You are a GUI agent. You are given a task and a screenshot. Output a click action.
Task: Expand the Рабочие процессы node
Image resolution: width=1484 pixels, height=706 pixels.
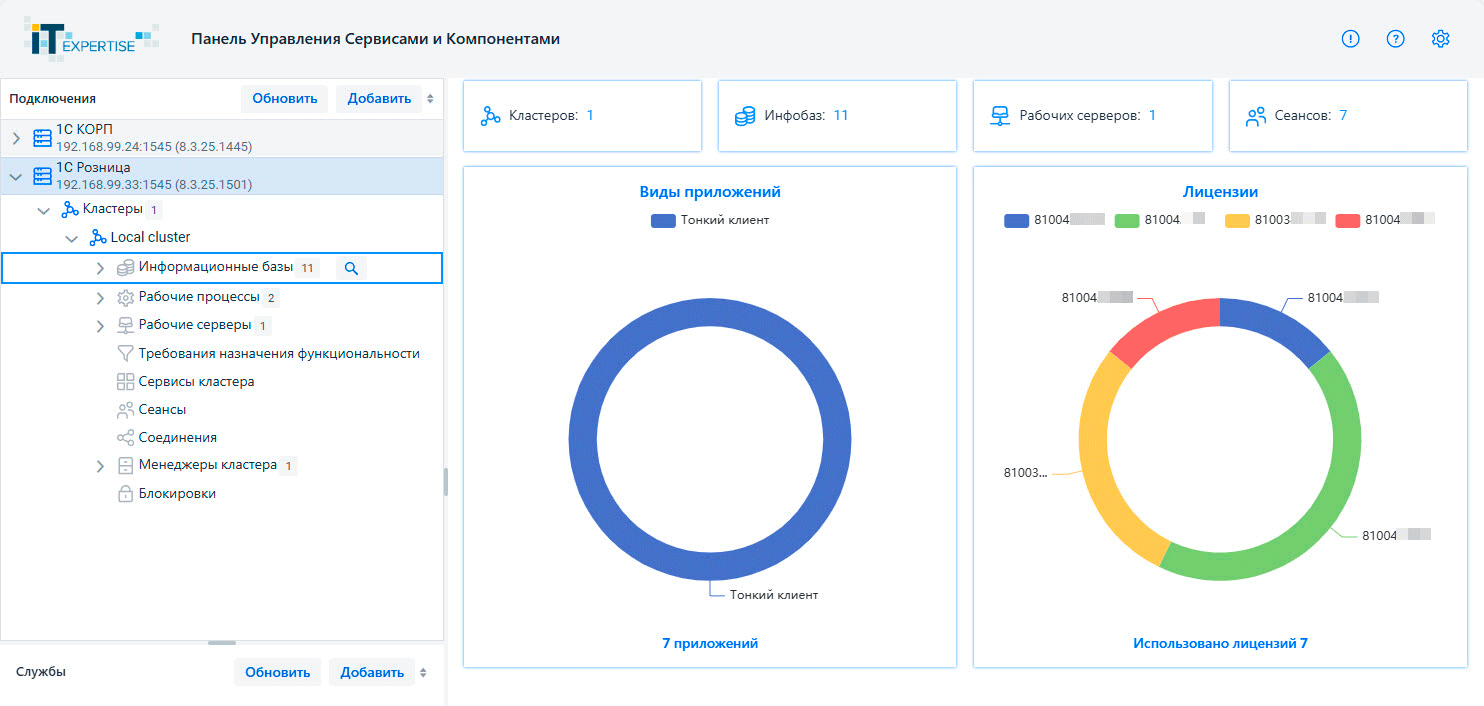[99, 298]
